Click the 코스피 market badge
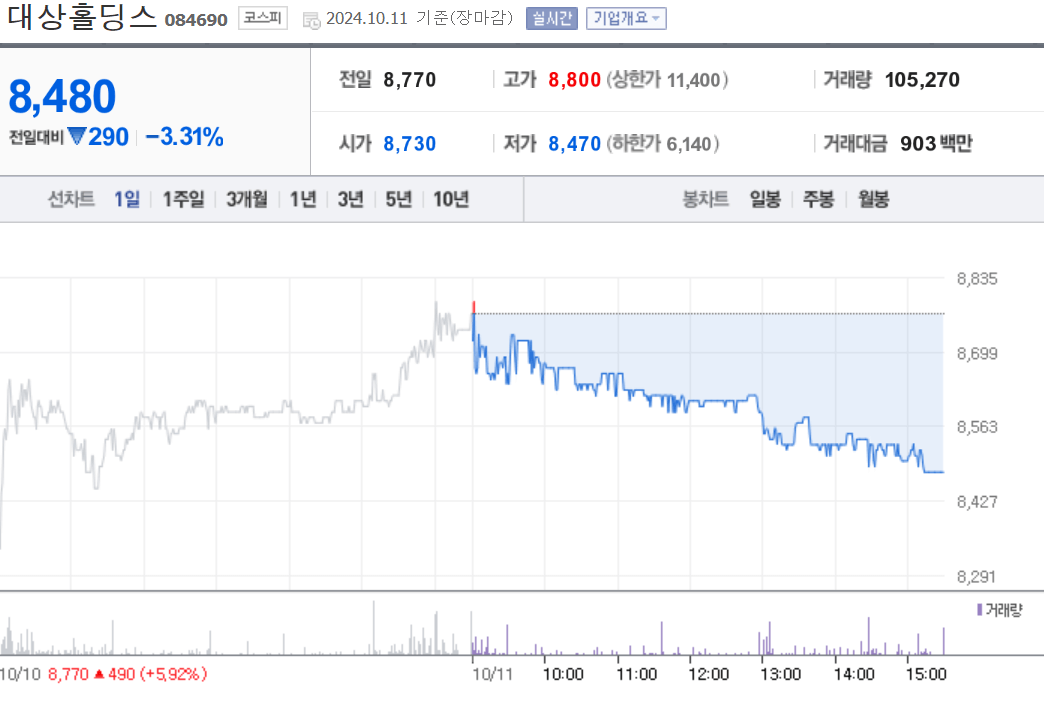The image size is (1044, 710). 262,19
